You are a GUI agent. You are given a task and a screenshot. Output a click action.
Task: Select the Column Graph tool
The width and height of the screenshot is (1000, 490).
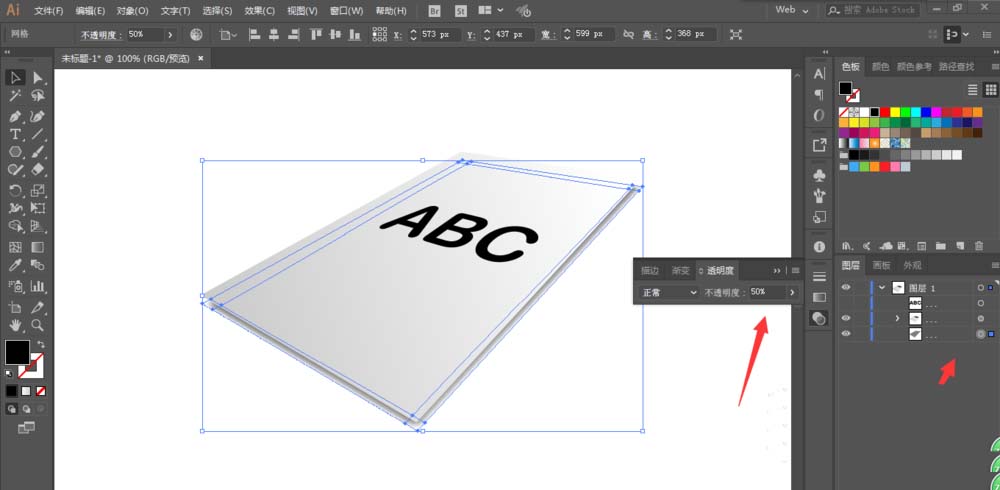pyautogui.click(x=38, y=285)
